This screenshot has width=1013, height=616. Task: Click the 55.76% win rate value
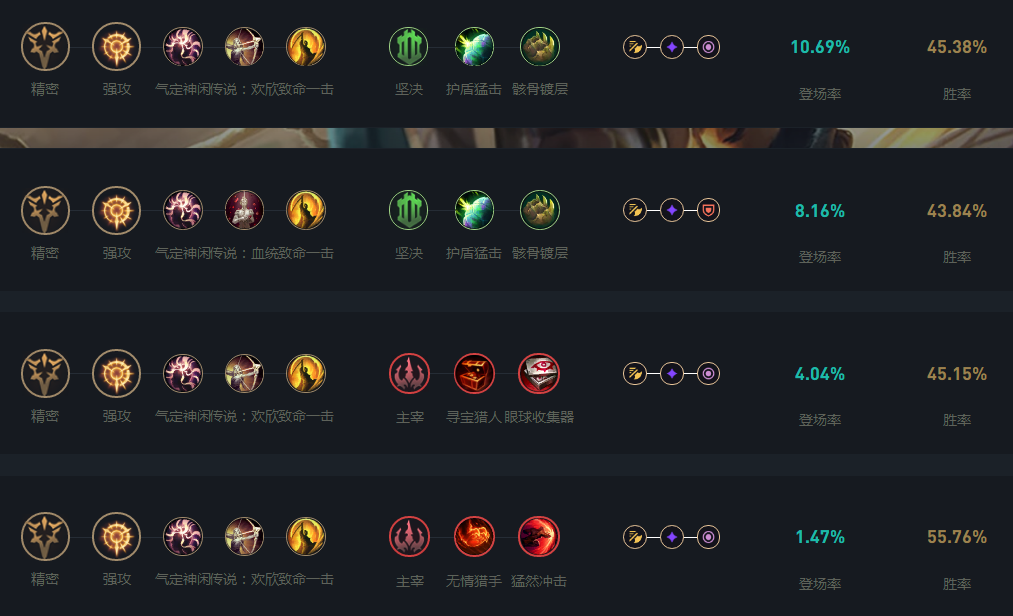coord(957,537)
